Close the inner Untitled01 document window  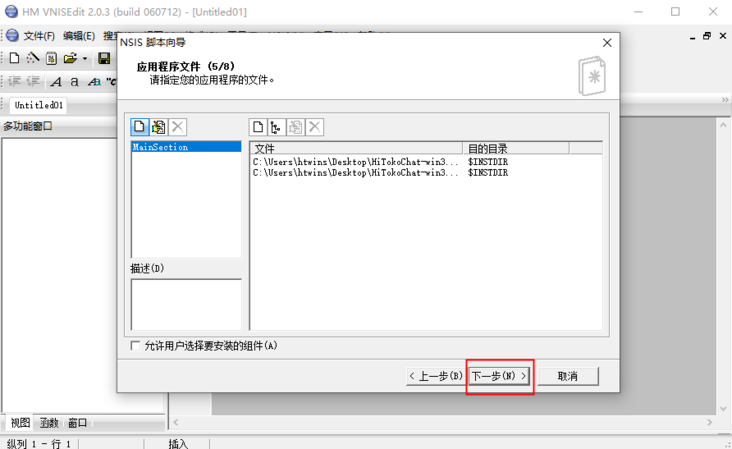(723, 36)
